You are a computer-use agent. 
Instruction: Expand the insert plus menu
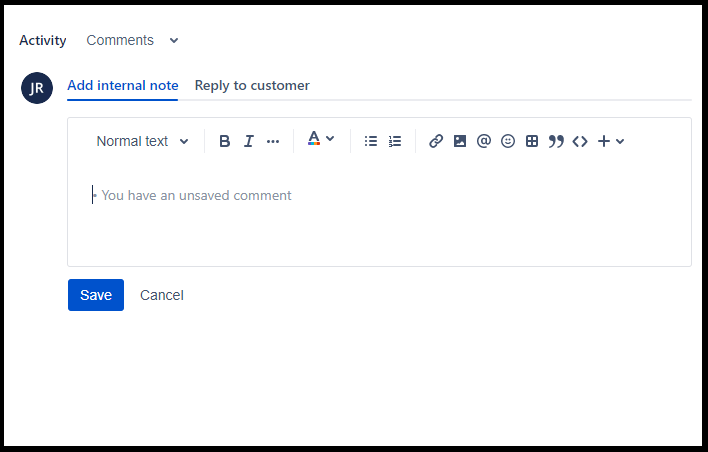coord(611,141)
